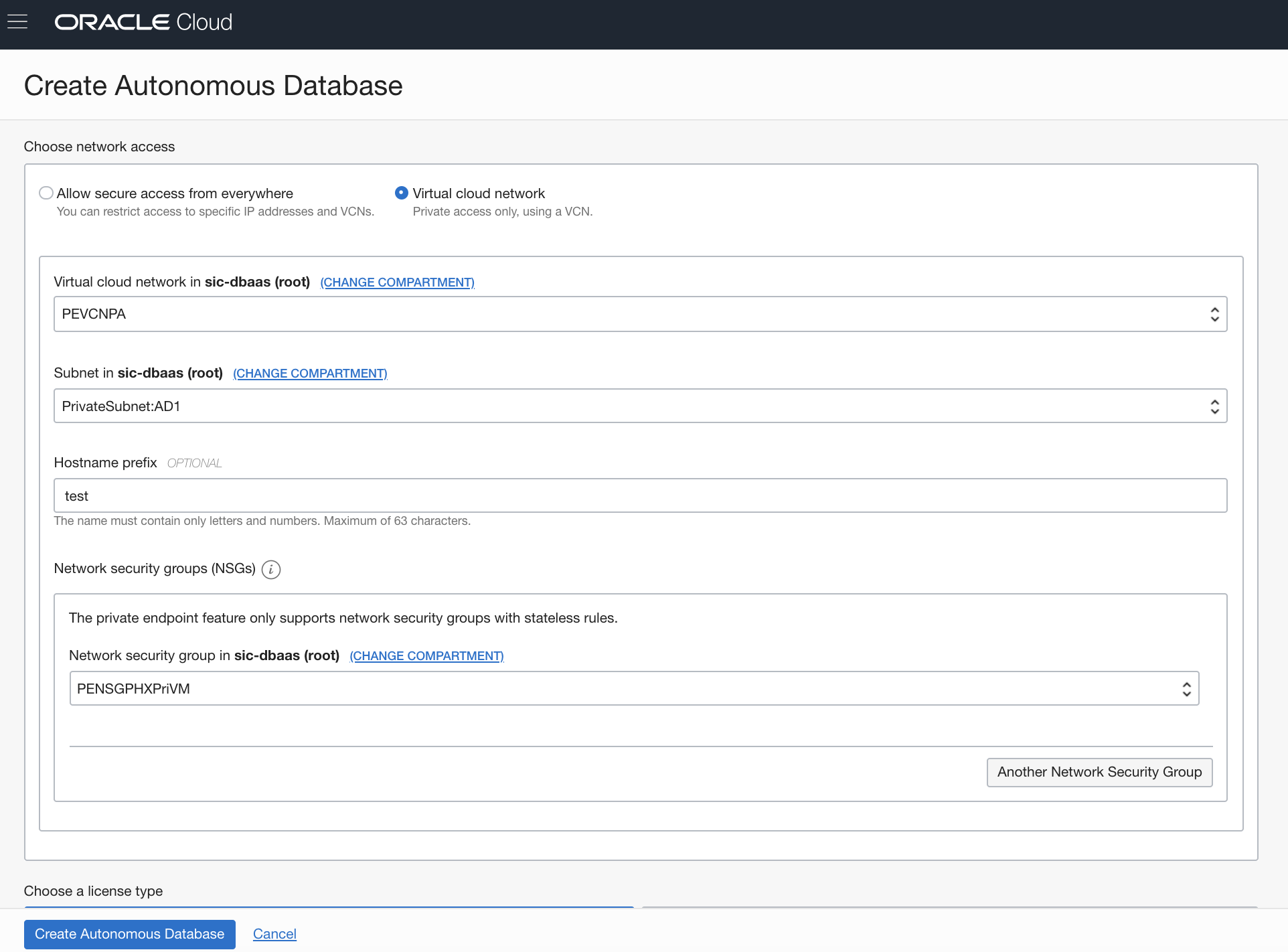This screenshot has height=952, width=1288.
Task: Click the chevron on the PEVCNPA selector
Action: click(x=1214, y=313)
